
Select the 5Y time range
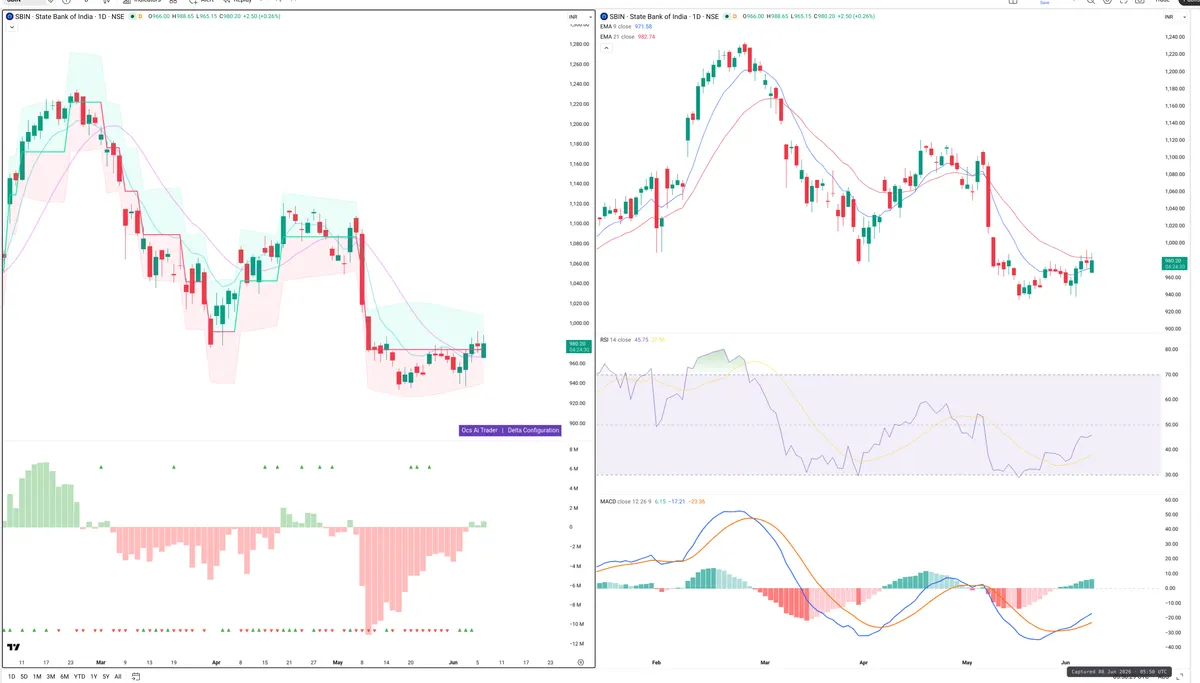coord(106,676)
